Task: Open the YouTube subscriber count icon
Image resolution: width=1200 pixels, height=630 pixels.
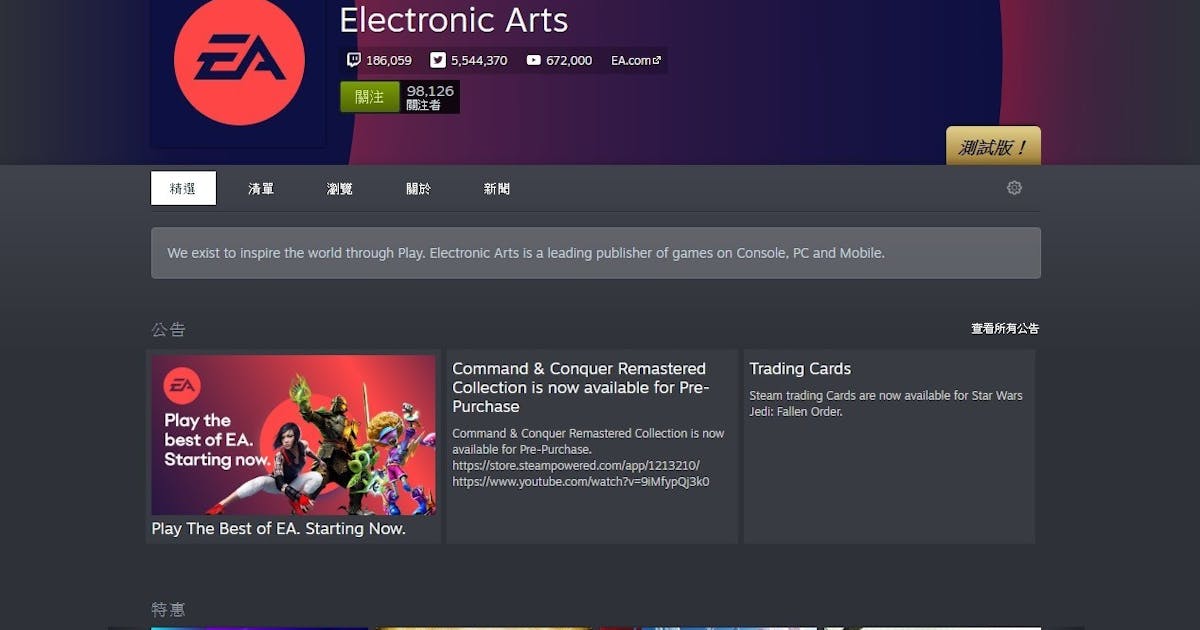Action: tap(533, 60)
